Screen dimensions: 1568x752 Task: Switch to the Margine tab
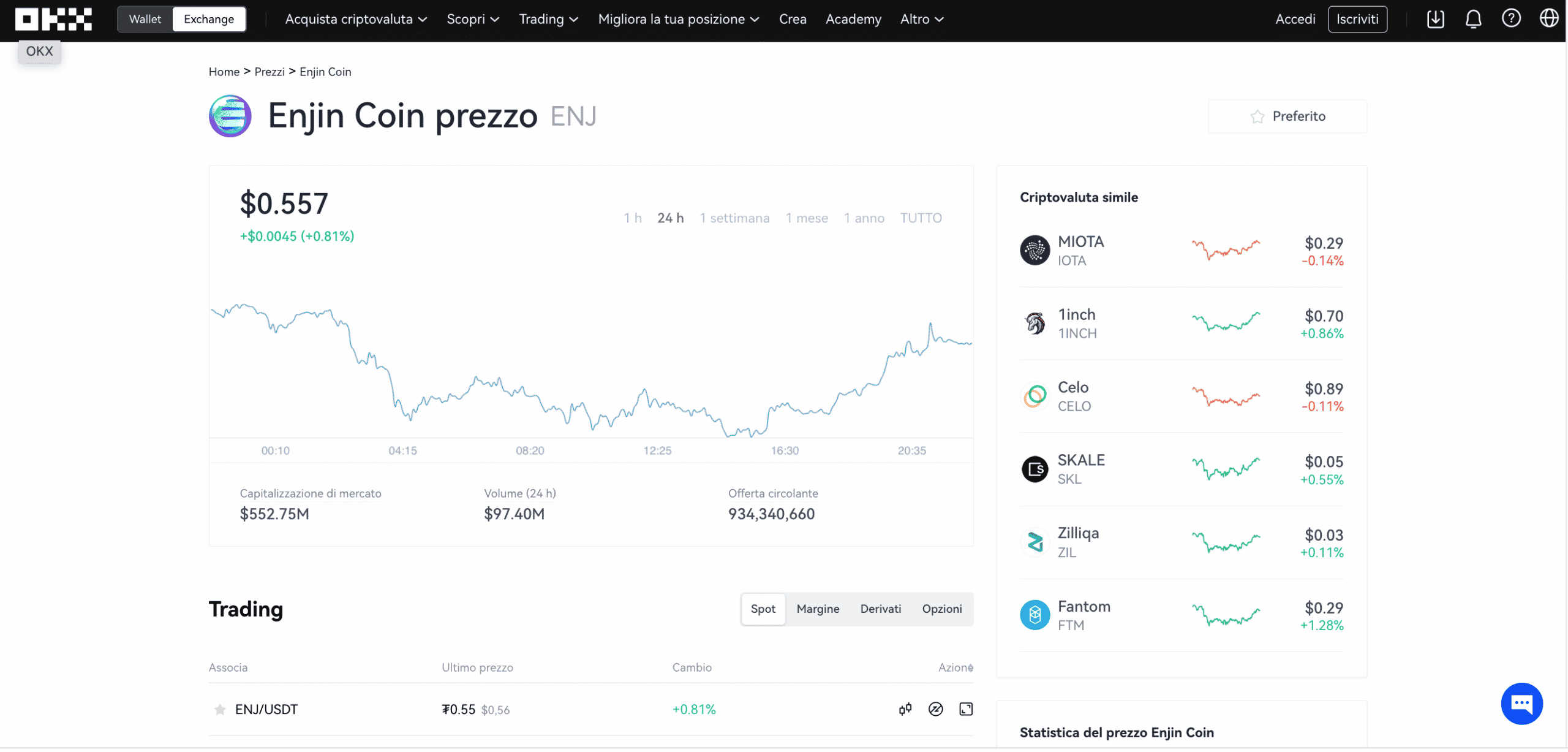pyautogui.click(x=818, y=609)
